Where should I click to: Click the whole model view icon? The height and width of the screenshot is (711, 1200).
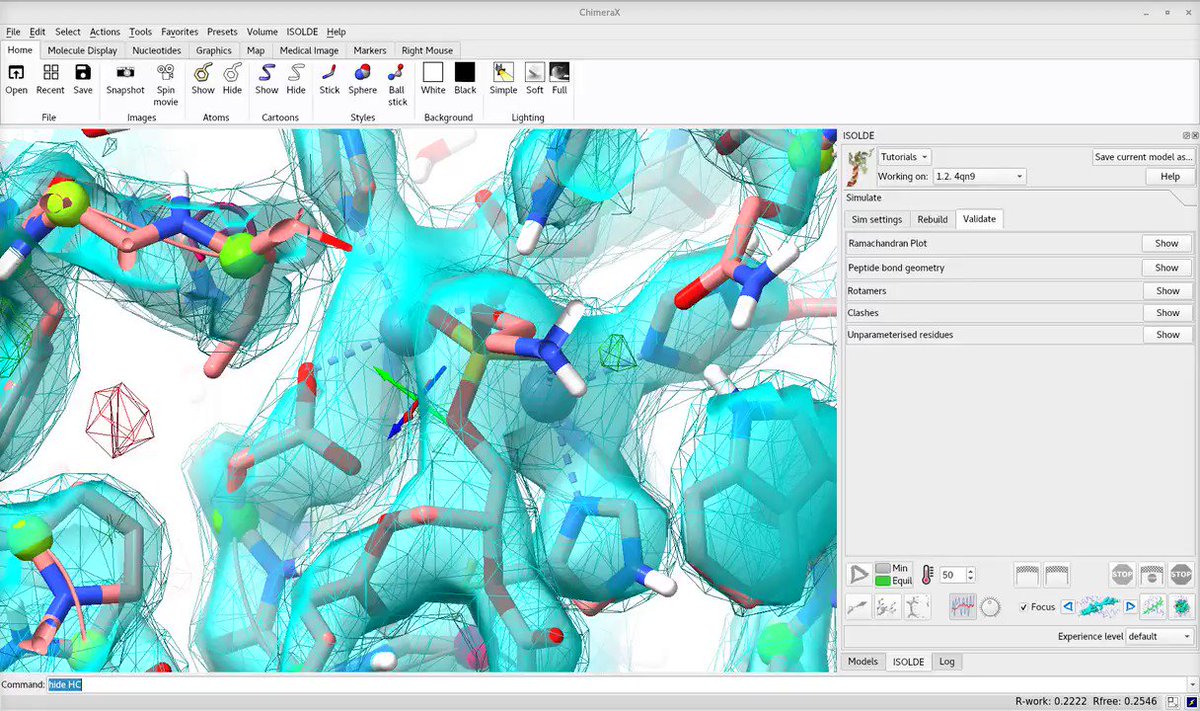coord(1181,607)
